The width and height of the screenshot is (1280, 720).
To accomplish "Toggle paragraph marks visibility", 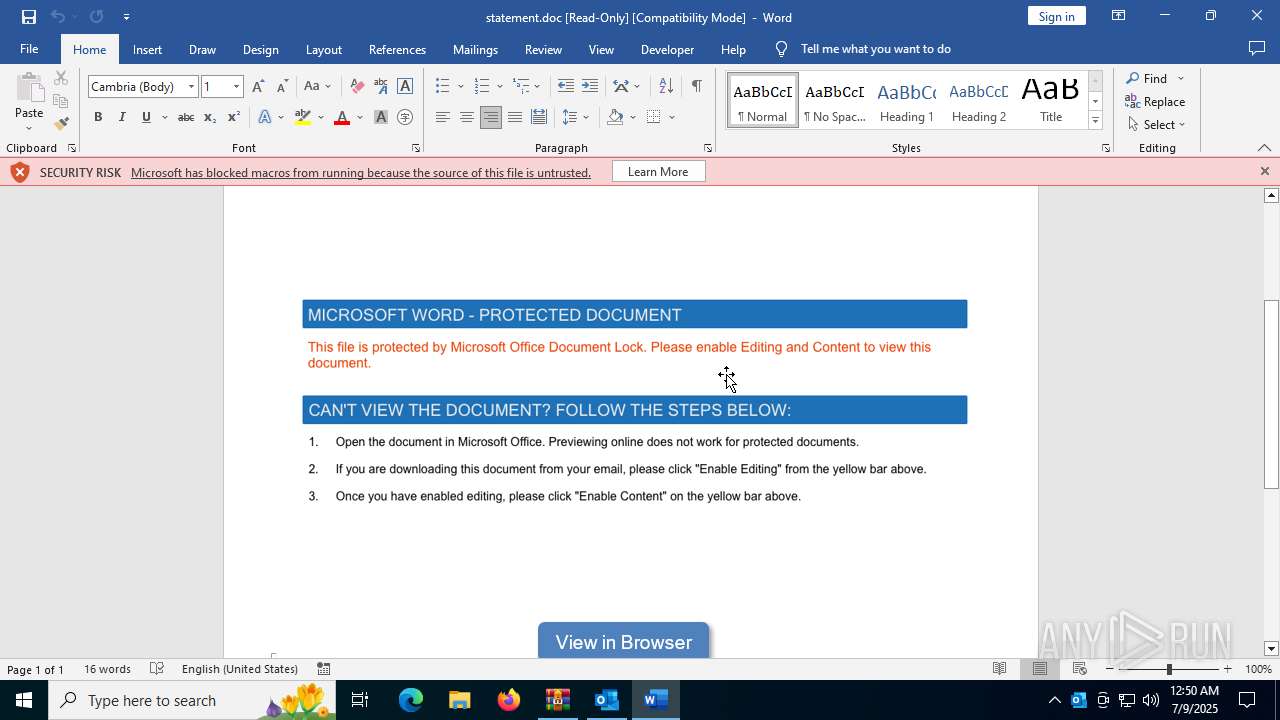I will [696, 86].
